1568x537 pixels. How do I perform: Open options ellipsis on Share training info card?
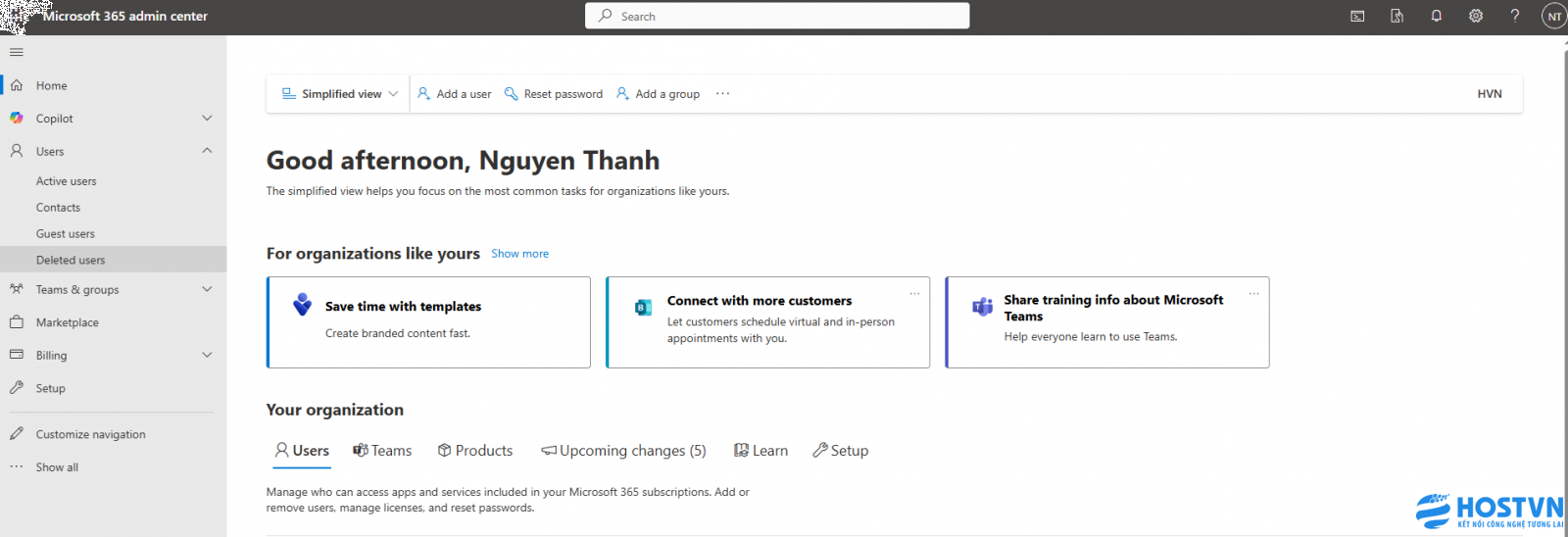coord(1253,293)
